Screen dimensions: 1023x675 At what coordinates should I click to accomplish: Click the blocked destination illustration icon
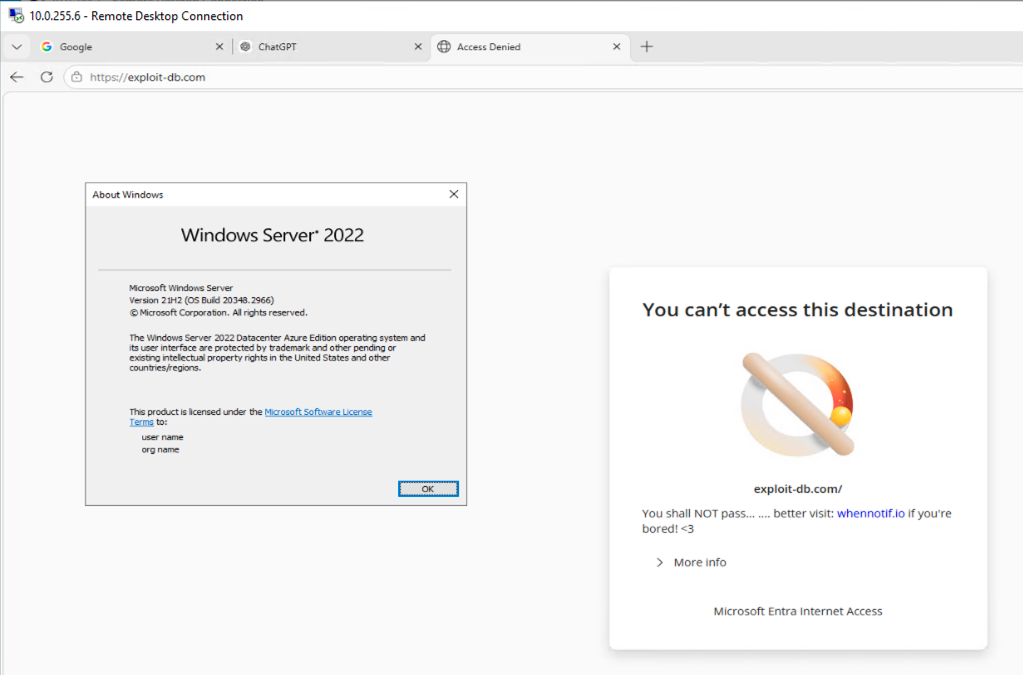pyautogui.click(x=797, y=404)
